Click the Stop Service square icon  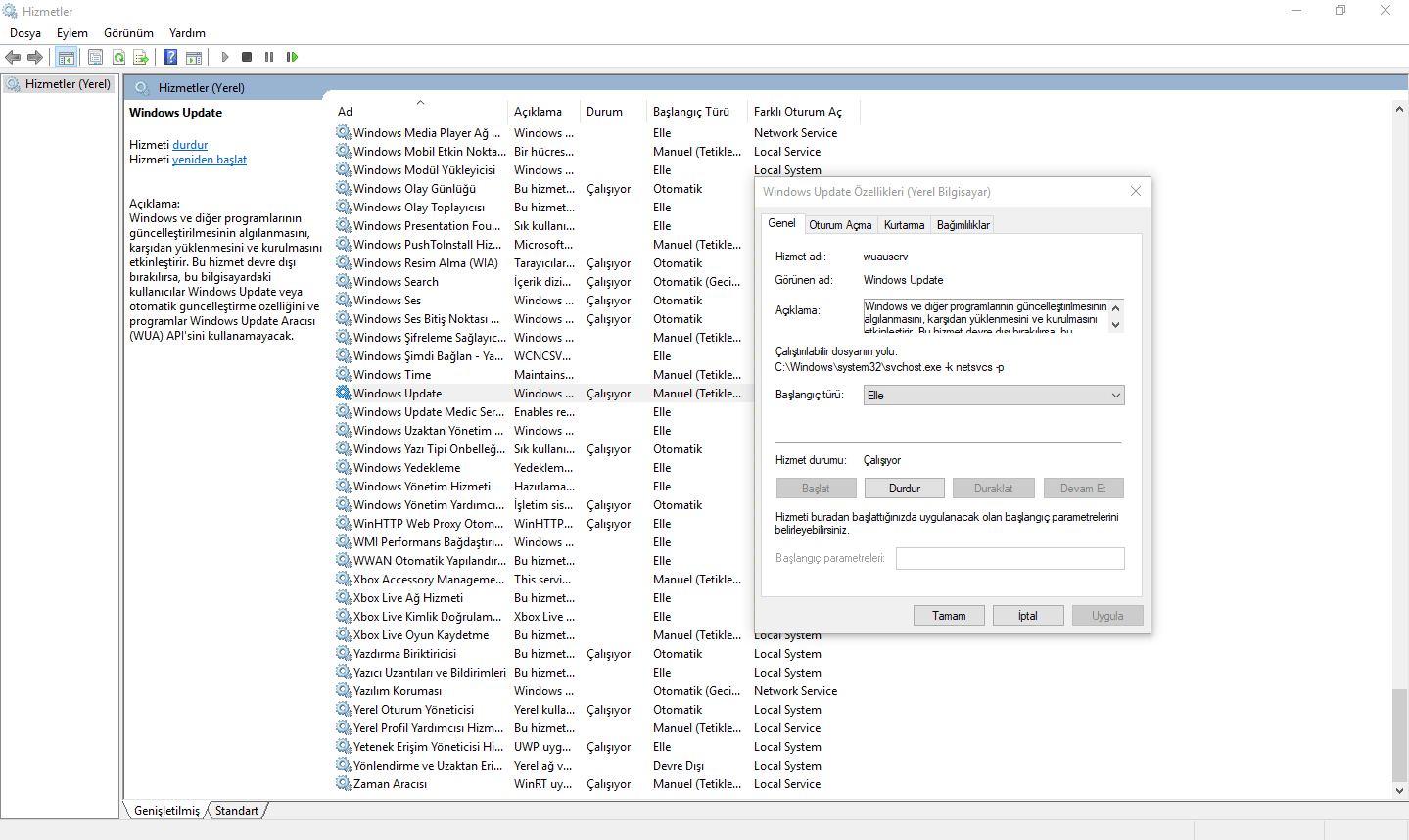247,57
